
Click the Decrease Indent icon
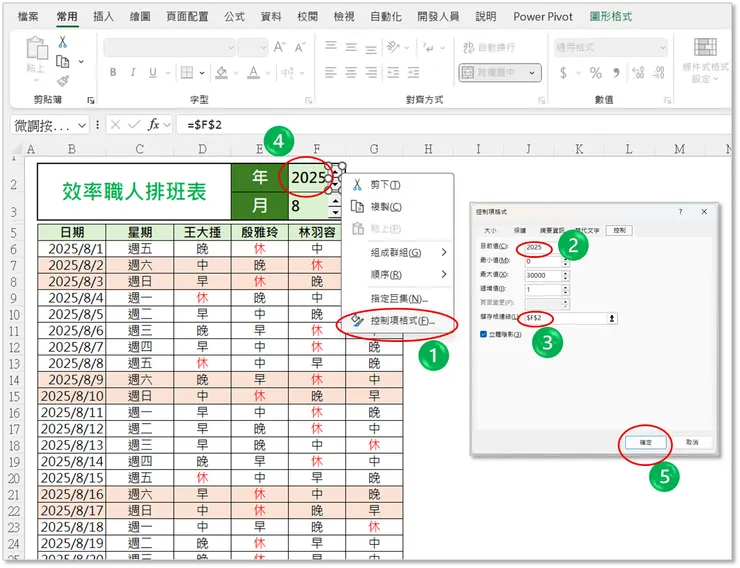pyautogui.click(x=393, y=72)
